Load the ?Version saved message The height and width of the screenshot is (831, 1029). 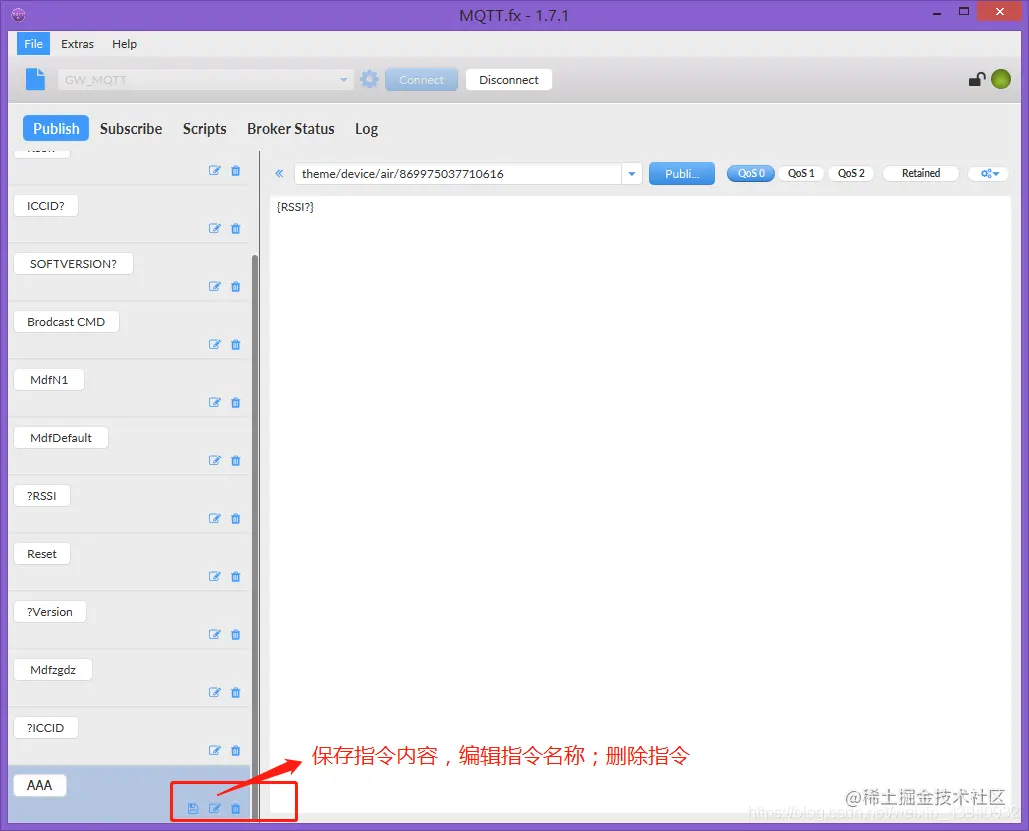(50, 612)
